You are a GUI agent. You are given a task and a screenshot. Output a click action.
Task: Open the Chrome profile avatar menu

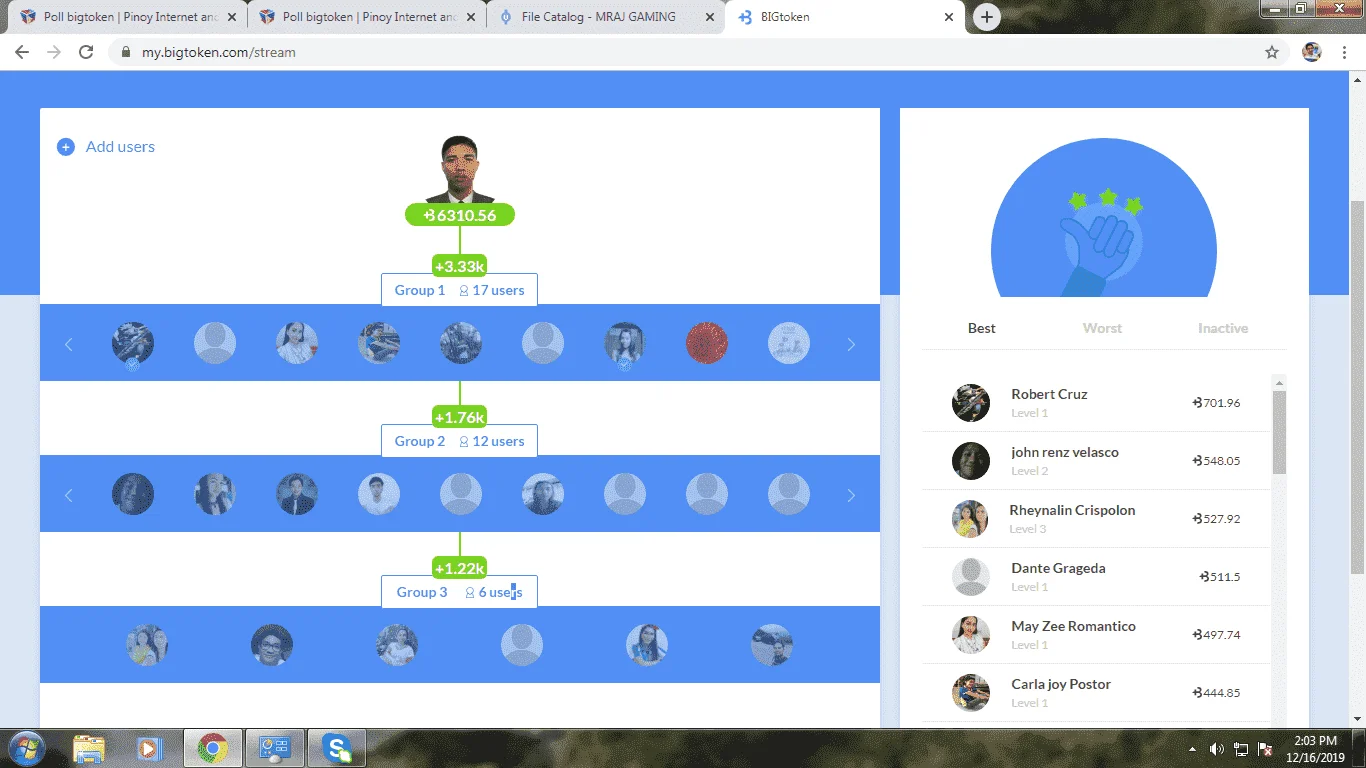tap(1312, 52)
